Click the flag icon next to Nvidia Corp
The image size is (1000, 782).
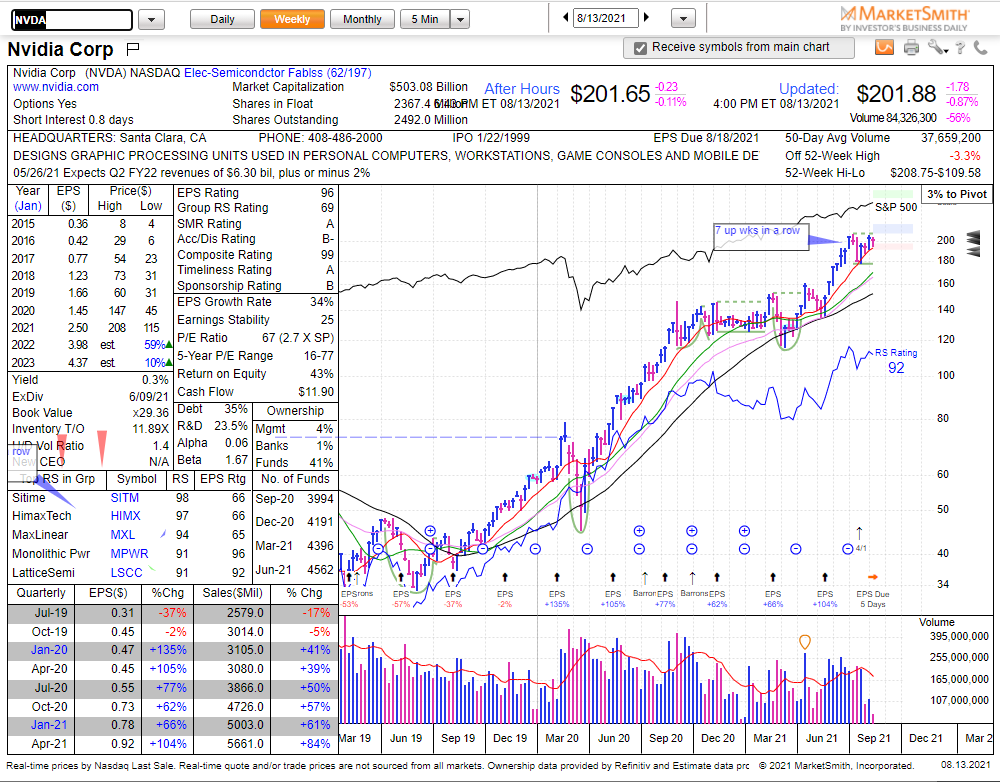click(131, 48)
